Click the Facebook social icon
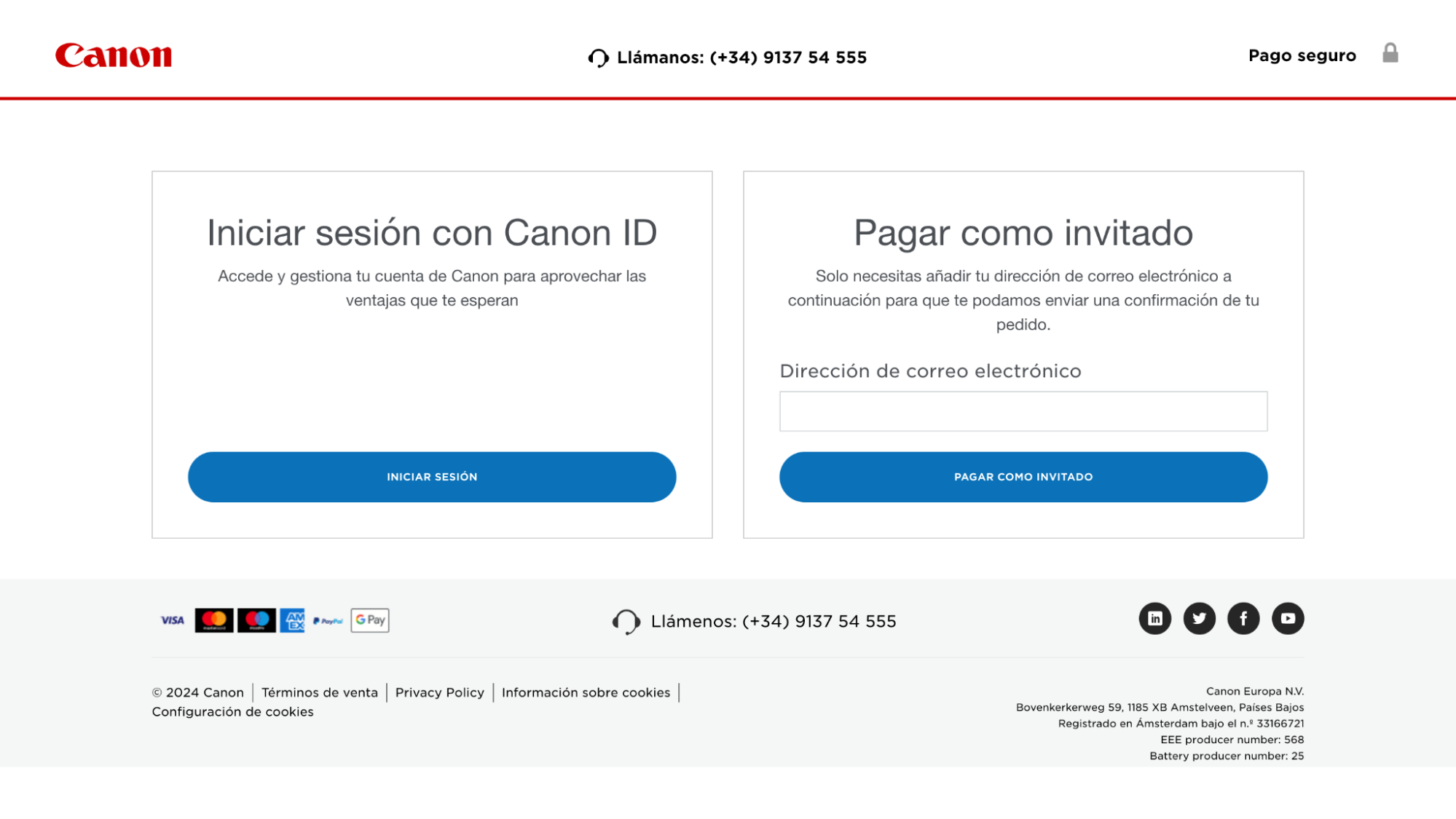 pos(1243,618)
